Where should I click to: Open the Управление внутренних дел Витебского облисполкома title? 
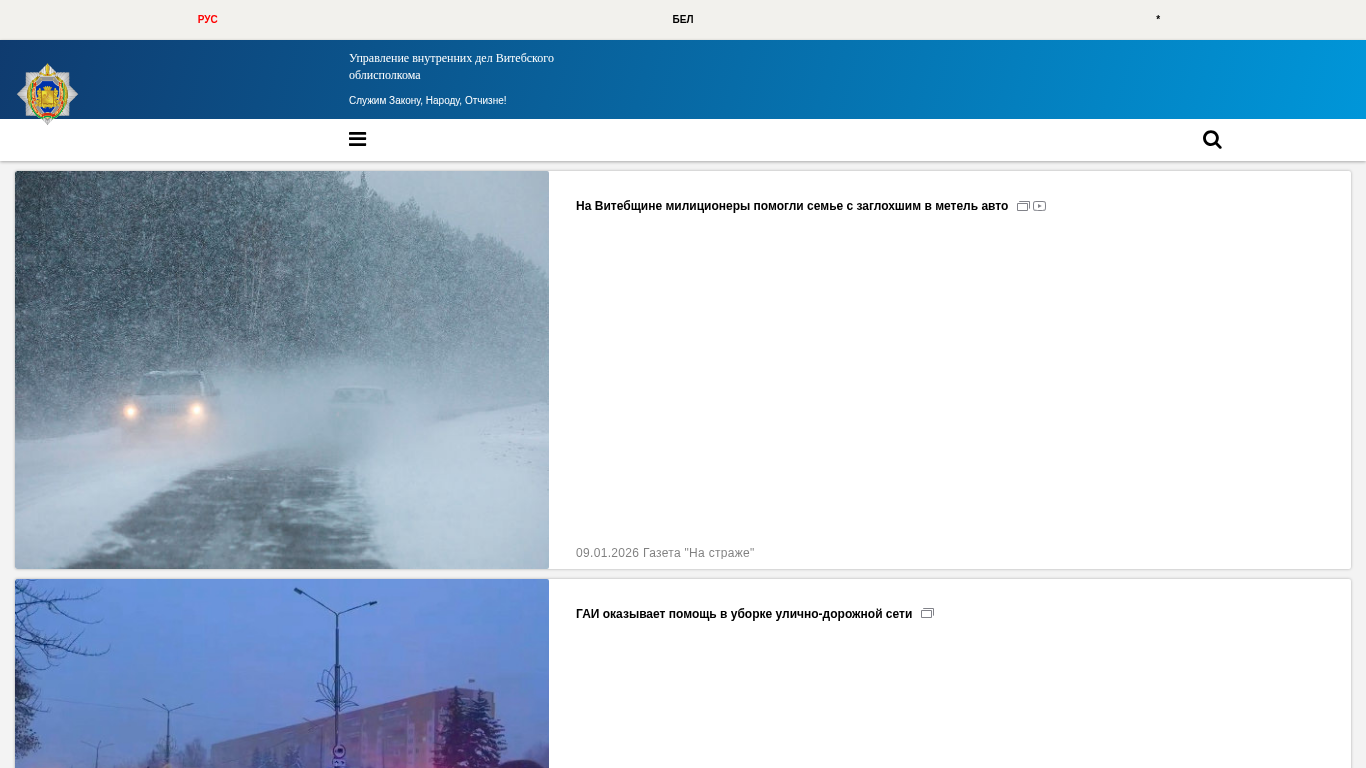(x=451, y=67)
